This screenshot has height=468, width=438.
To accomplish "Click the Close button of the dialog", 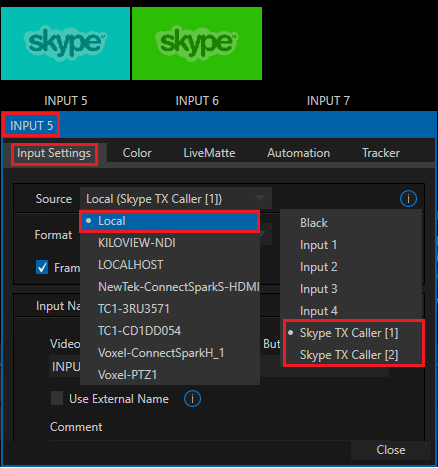I will 391,450.
